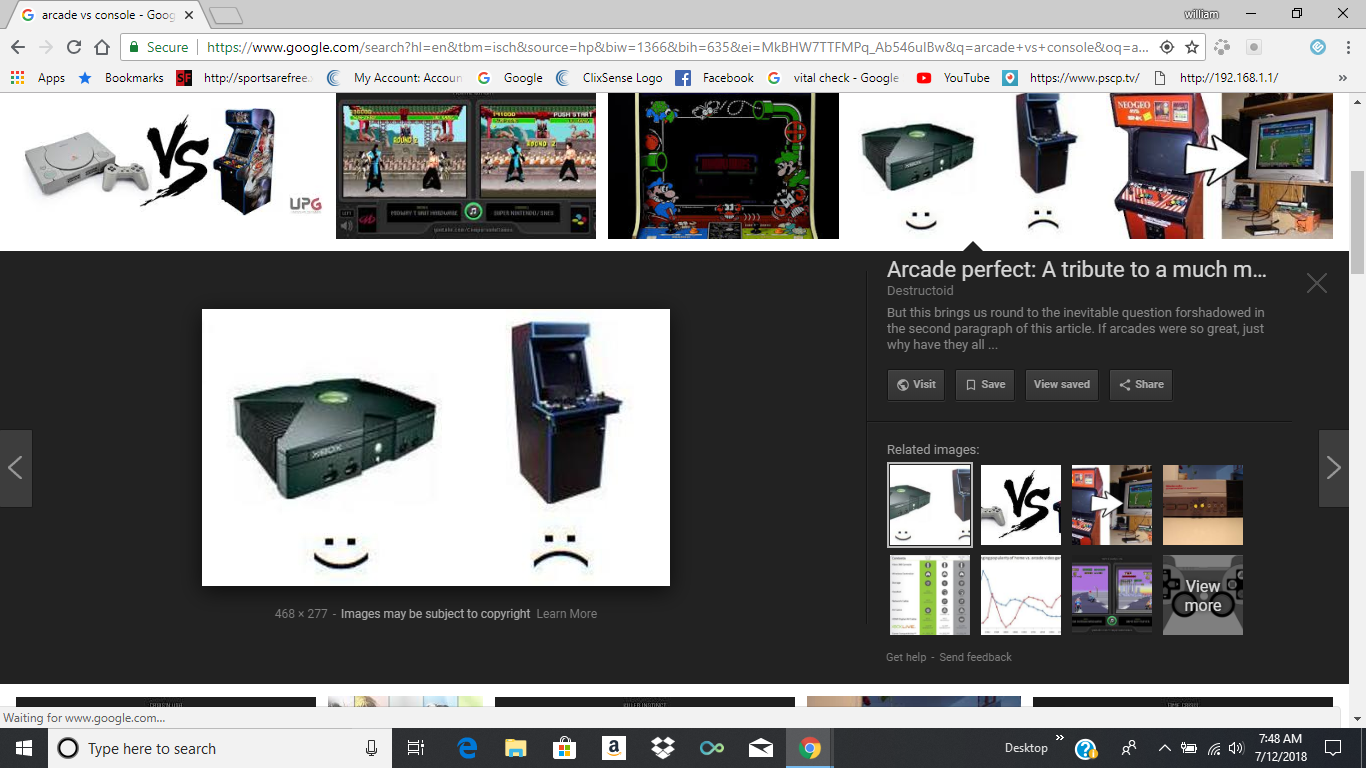The image size is (1366, 768).
Task: Click the View saved button
Action: coord(1062,385)
